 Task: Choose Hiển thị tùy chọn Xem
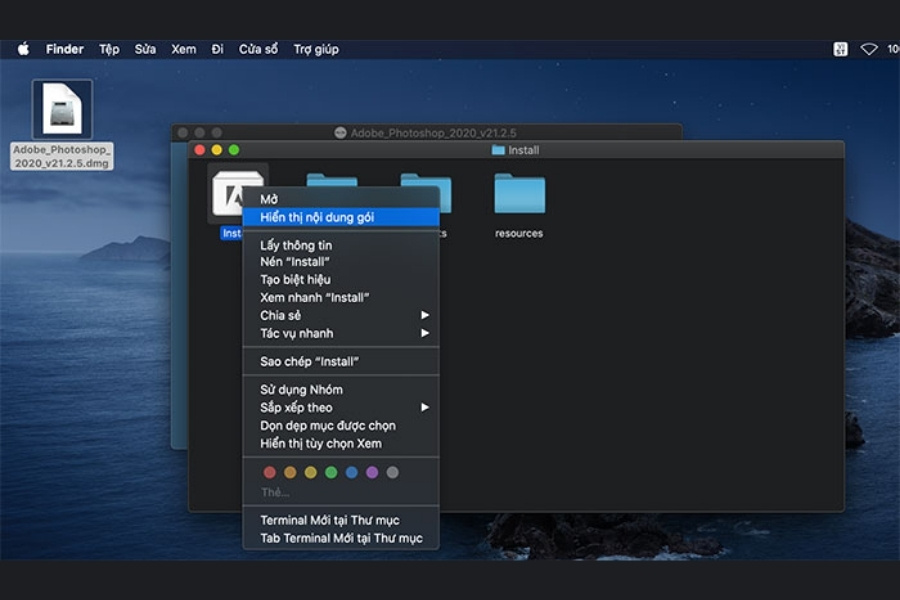[341, 443]
